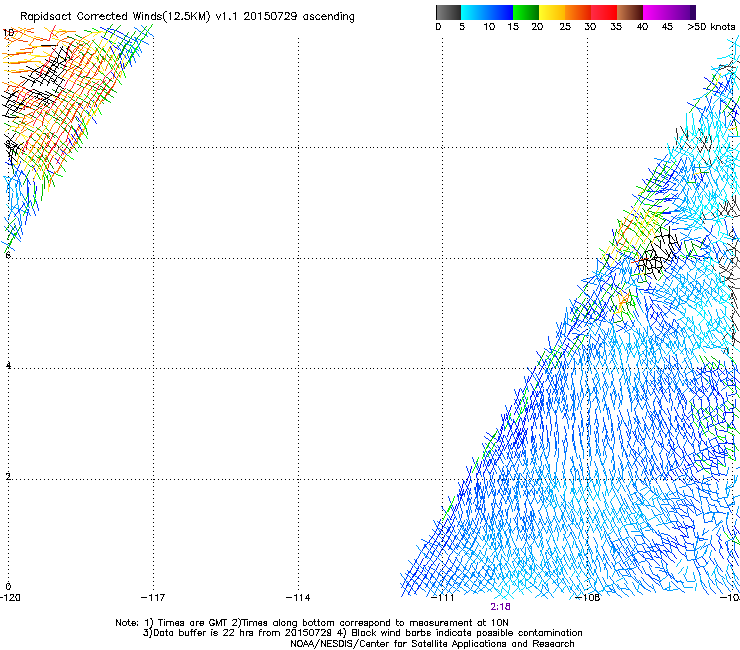Click the legend tick label 10

tap(489, 27)
